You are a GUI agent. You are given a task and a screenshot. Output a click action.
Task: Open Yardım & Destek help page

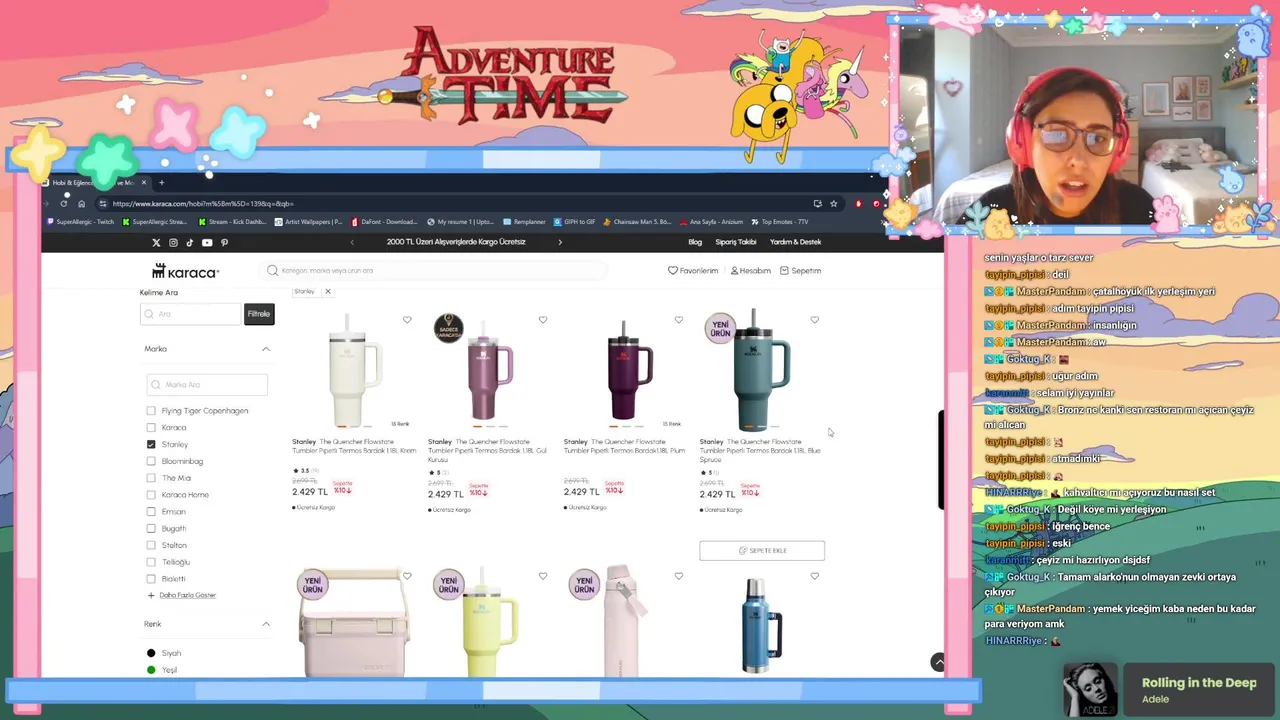(x=795, y=242)
